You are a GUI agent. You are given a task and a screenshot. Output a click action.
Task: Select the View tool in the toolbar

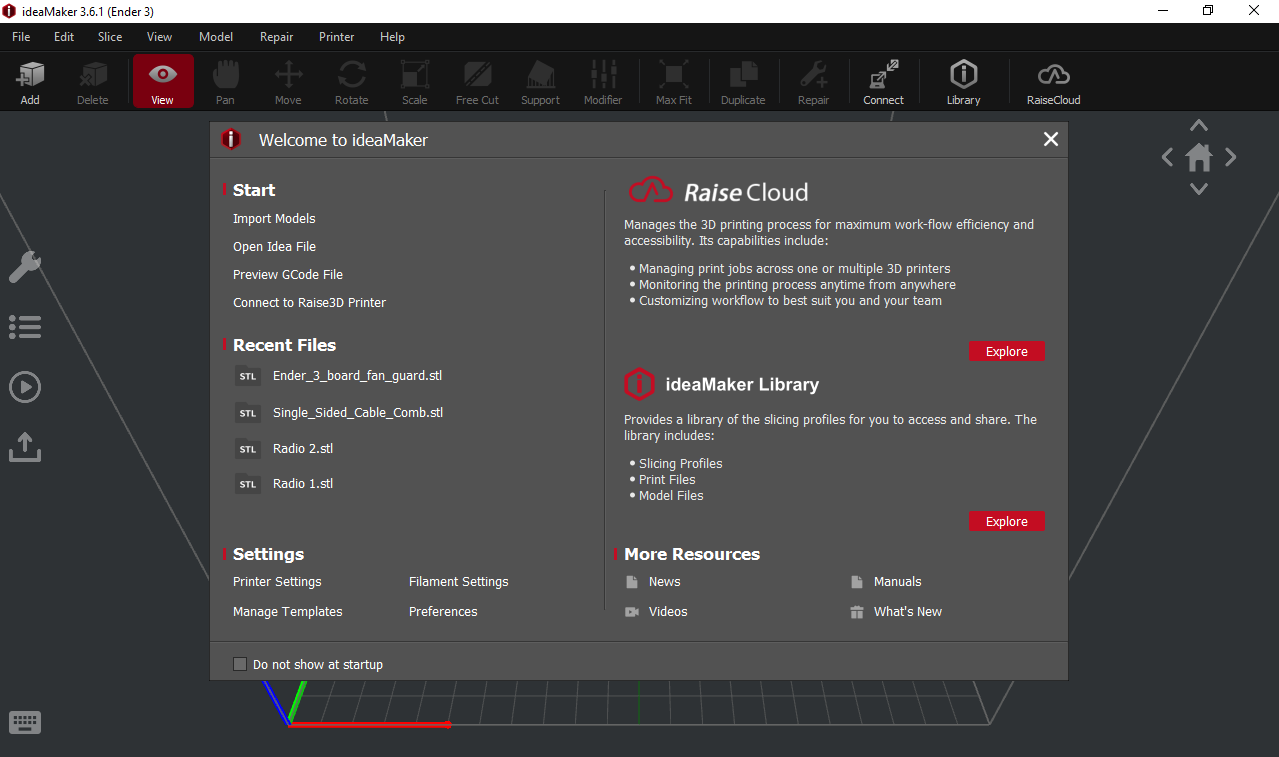click(162, 82)
